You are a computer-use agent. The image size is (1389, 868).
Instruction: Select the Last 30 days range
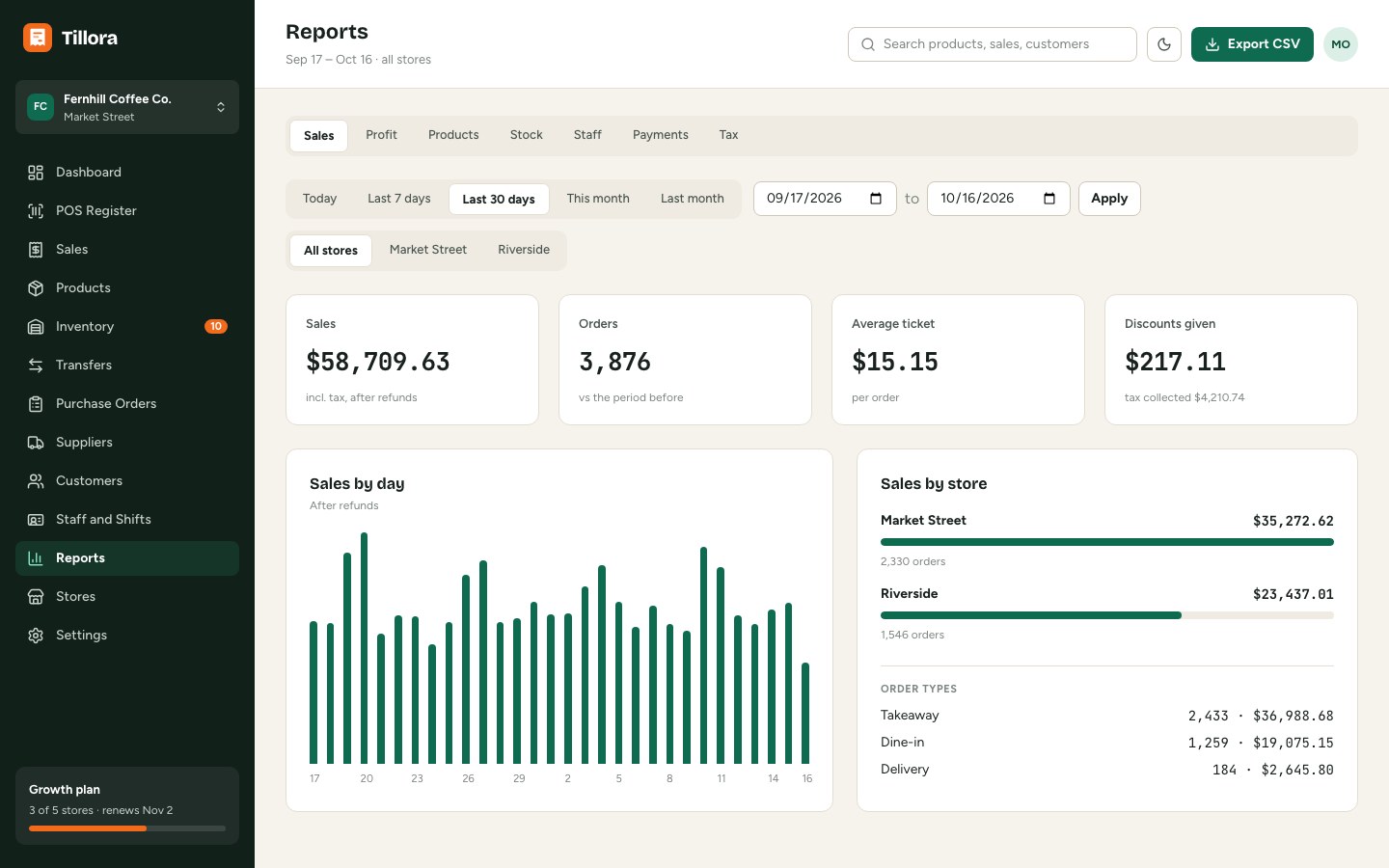[499, 200]
